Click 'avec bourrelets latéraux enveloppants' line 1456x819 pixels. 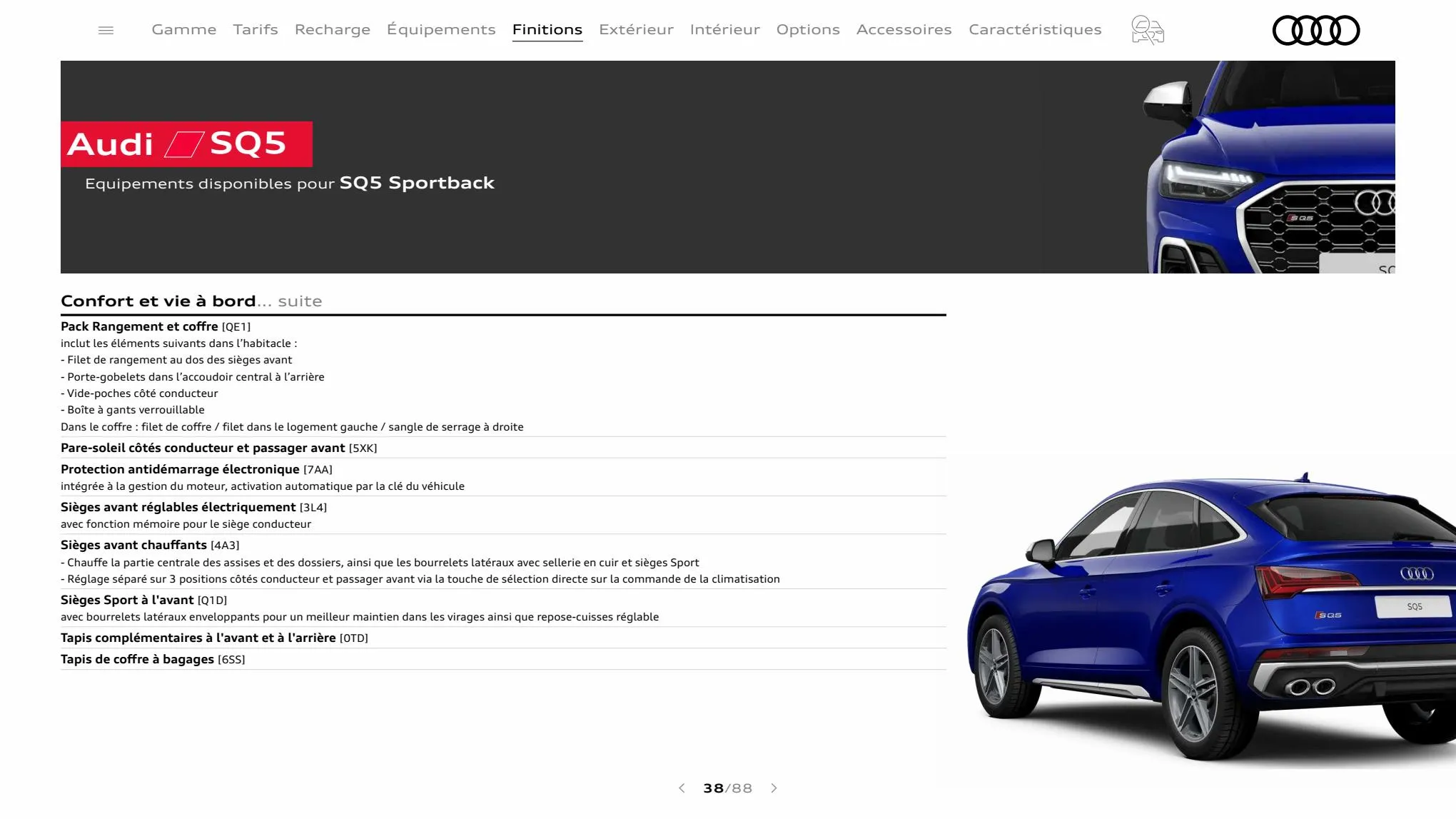[x=360, y=617]
